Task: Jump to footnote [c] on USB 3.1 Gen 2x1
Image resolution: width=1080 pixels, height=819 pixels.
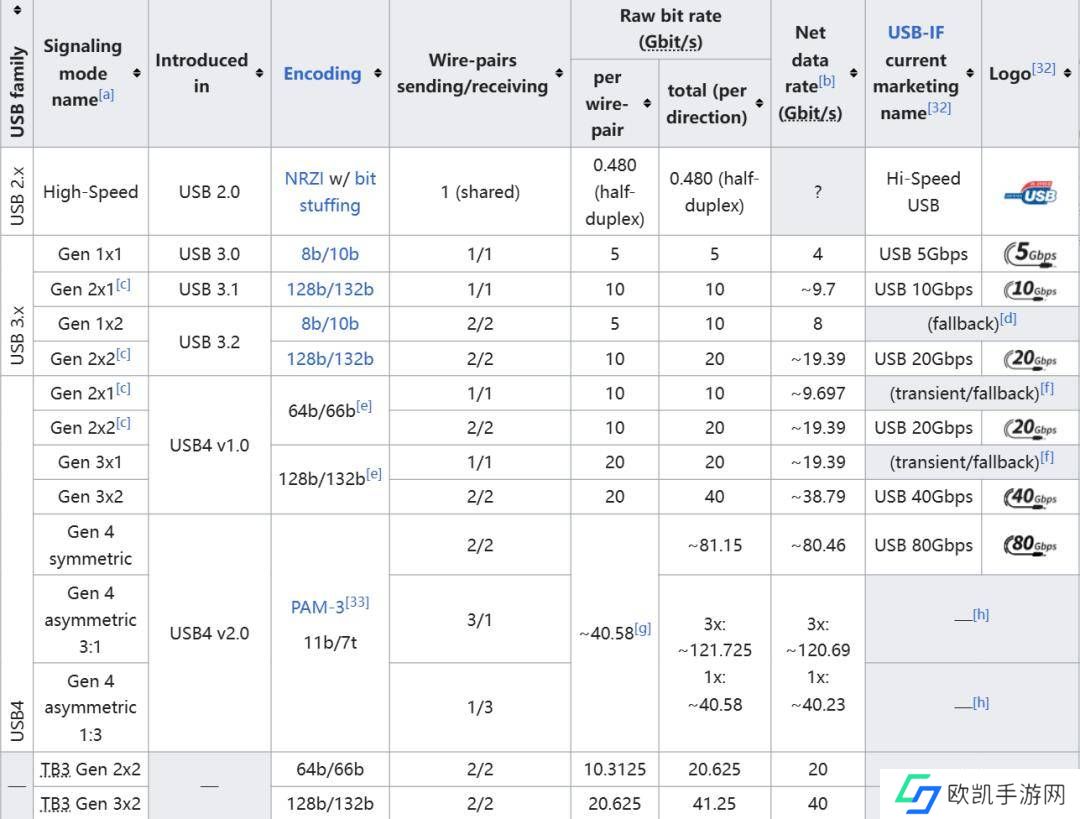Action: click(x=123, y=284)
